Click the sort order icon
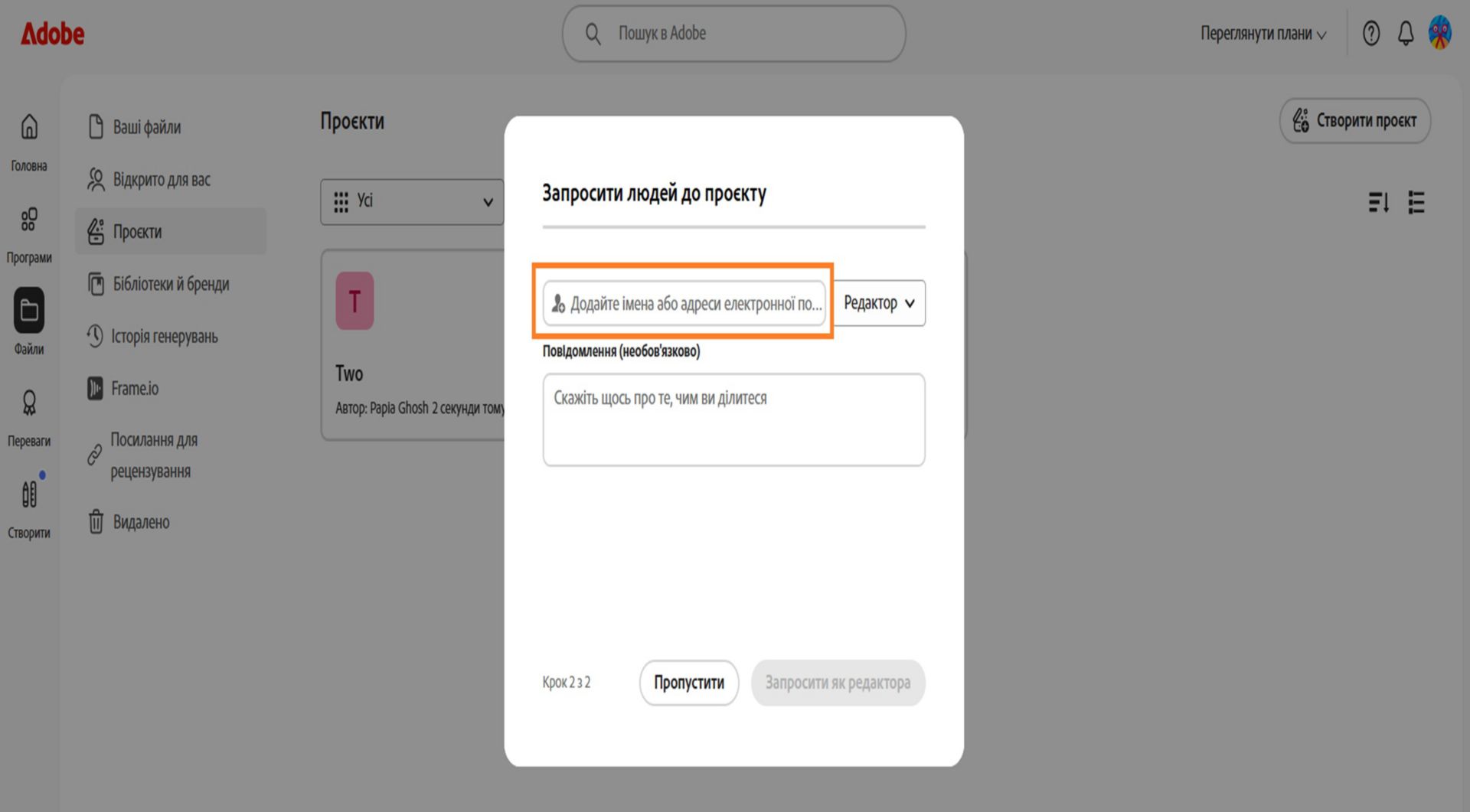 pyautogui.click(x=1379, y=203)
